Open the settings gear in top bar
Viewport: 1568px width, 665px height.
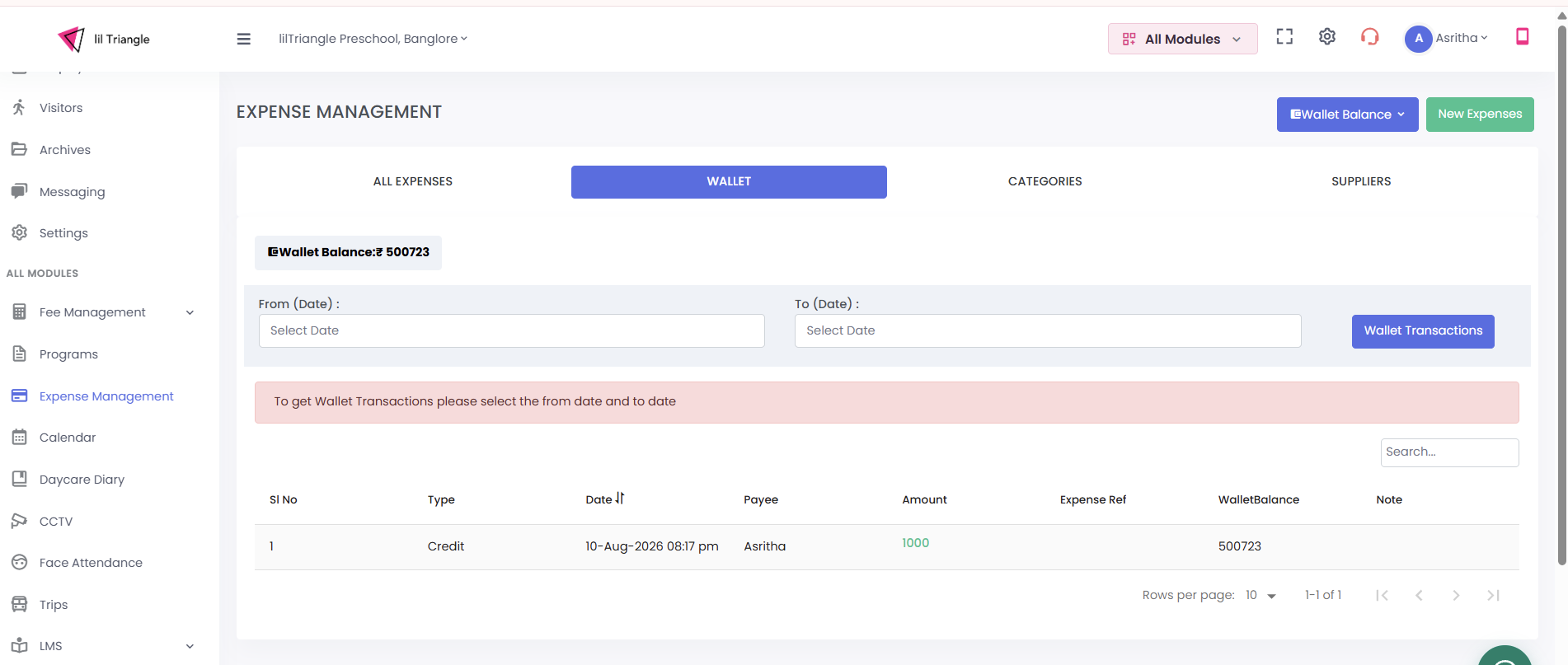[1327, 36]
